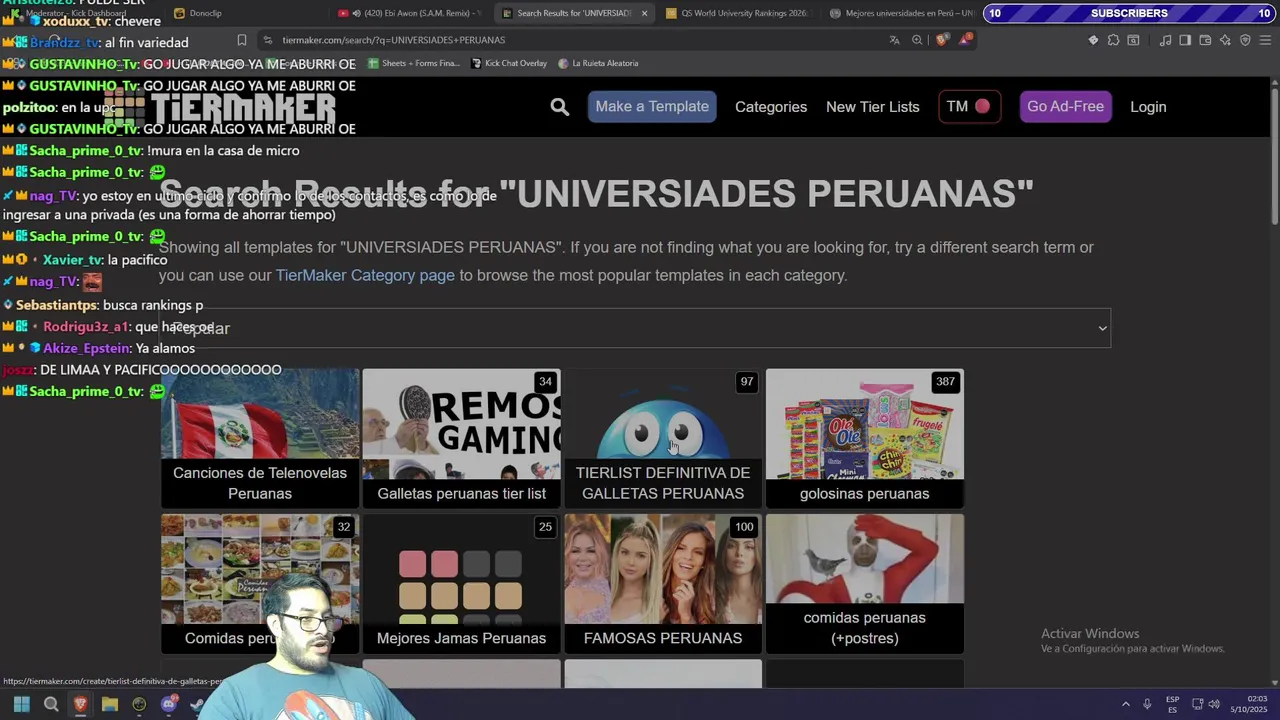Open Categories in the TierMaker navbar
The width and height of the screenshot is (1280, 720).
click(771, 107)
